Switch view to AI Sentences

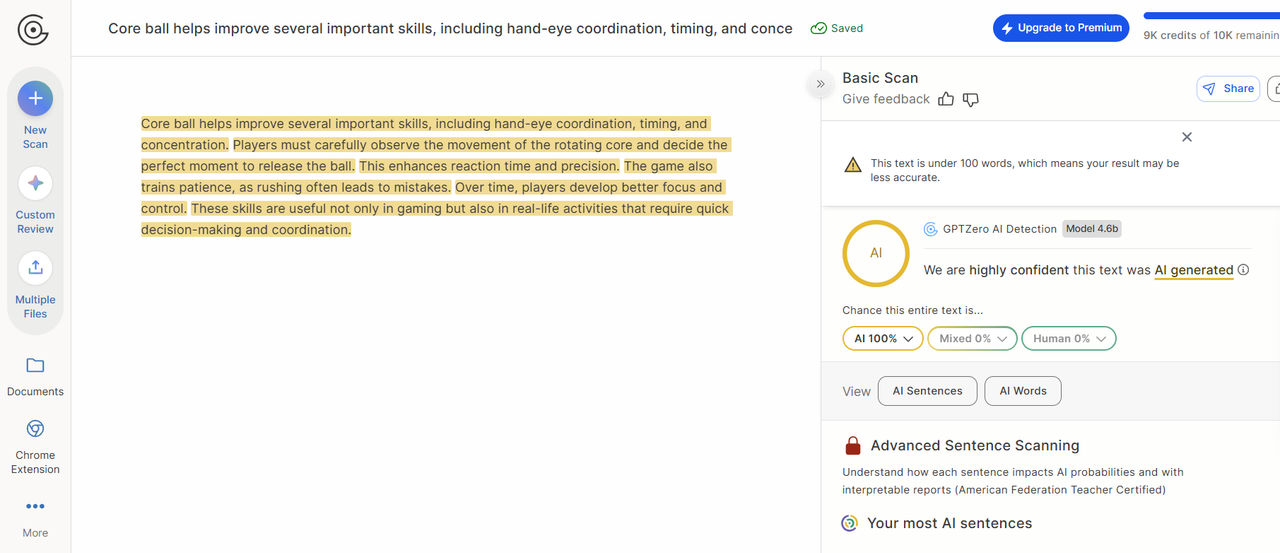click(927, 391)
